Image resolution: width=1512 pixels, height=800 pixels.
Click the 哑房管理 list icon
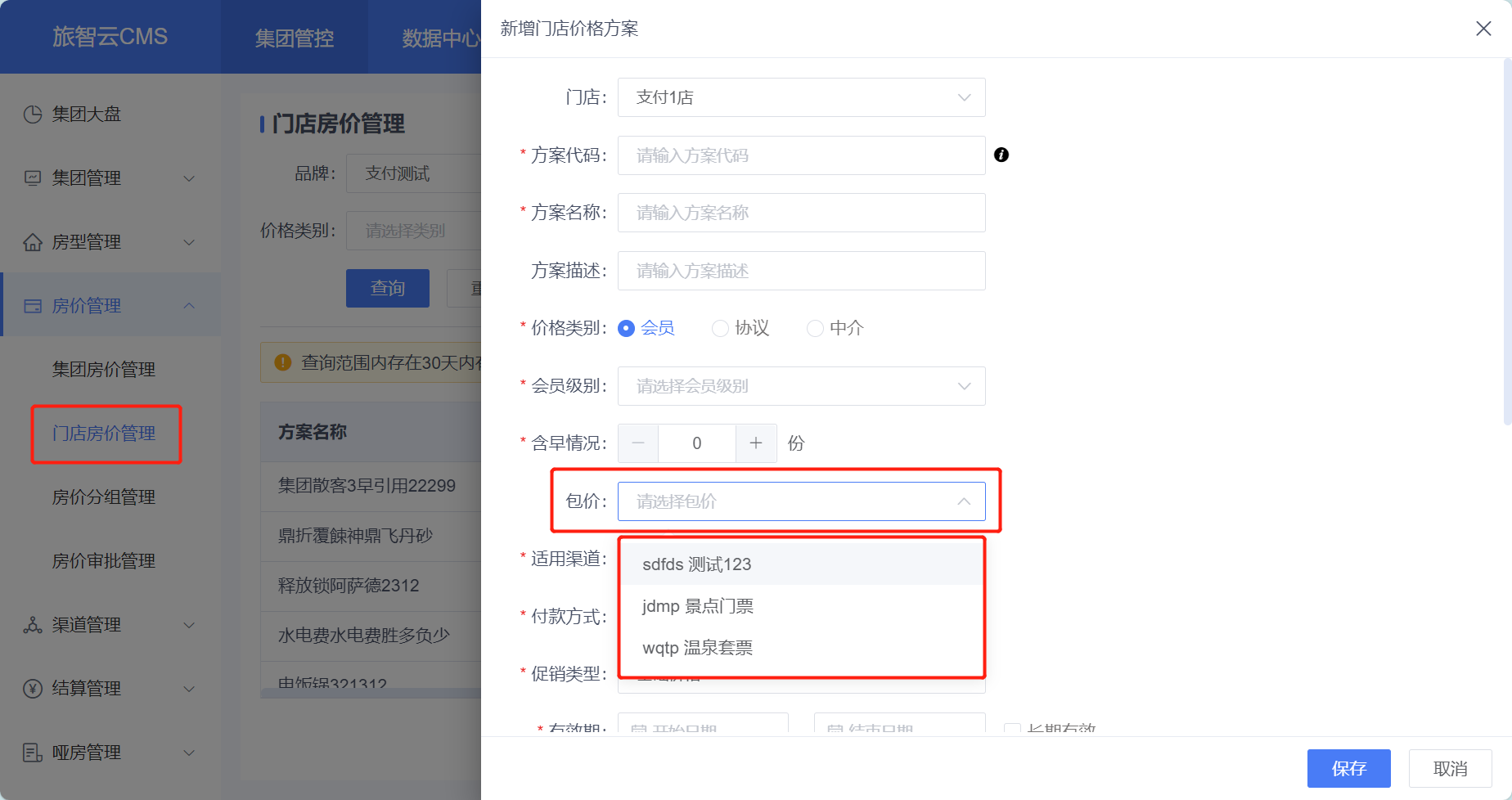click(33, 753)
